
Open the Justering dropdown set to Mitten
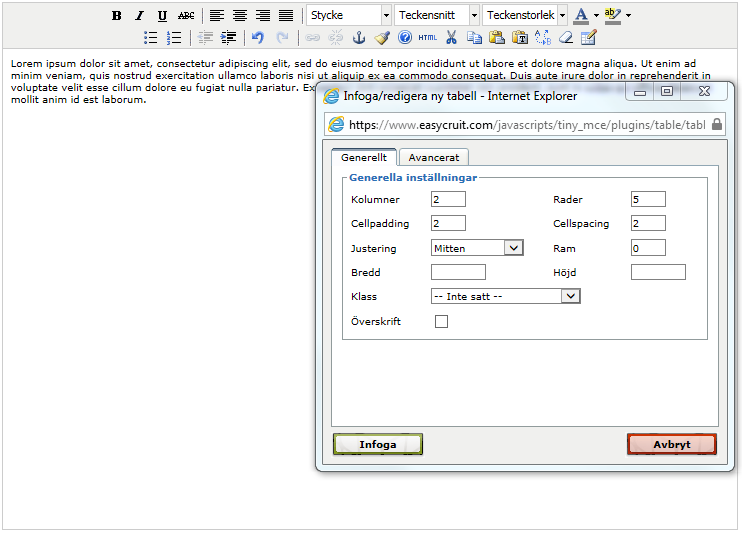click(x=477, y=248)
